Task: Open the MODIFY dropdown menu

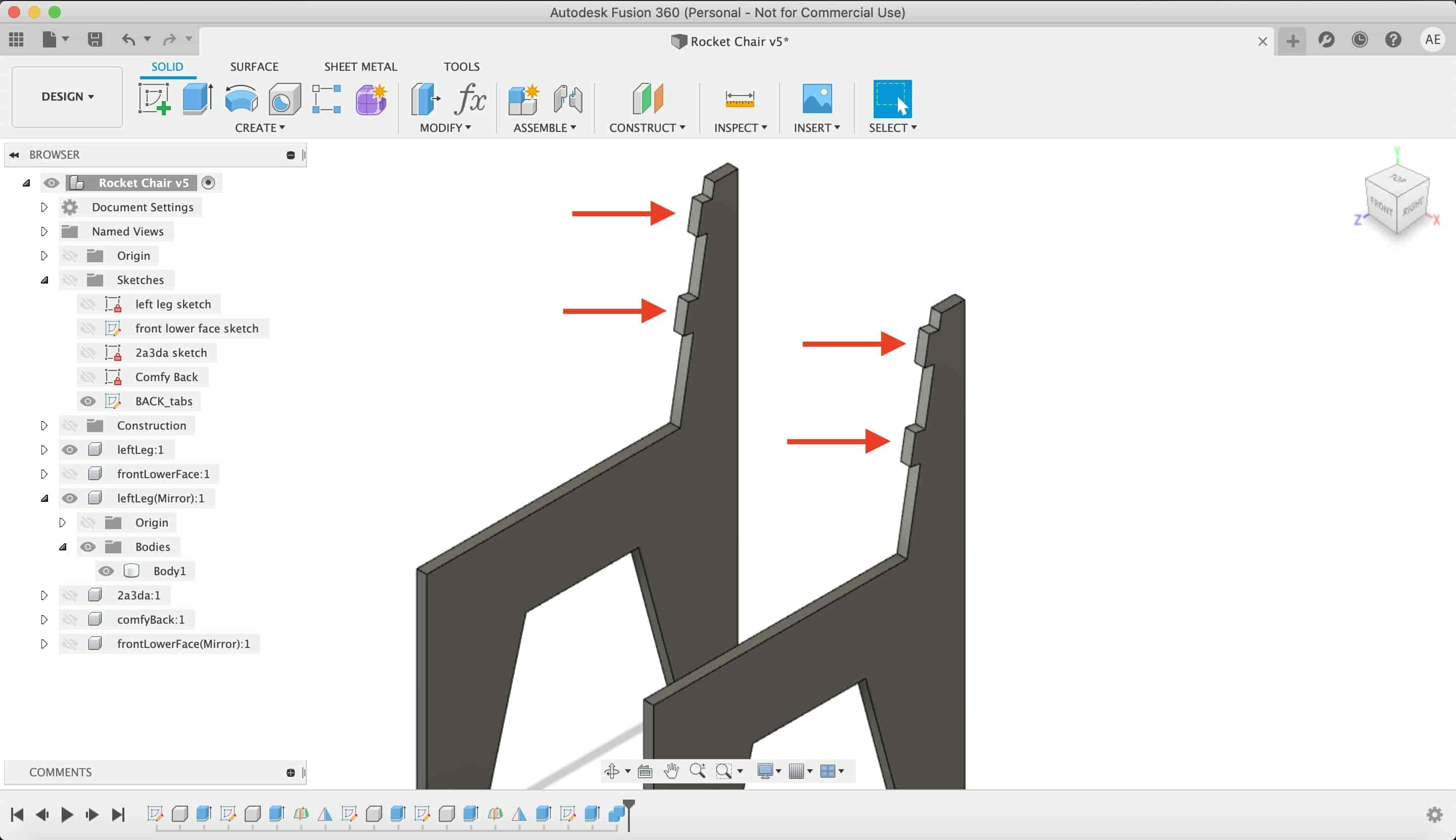Action: coord(445,127)
